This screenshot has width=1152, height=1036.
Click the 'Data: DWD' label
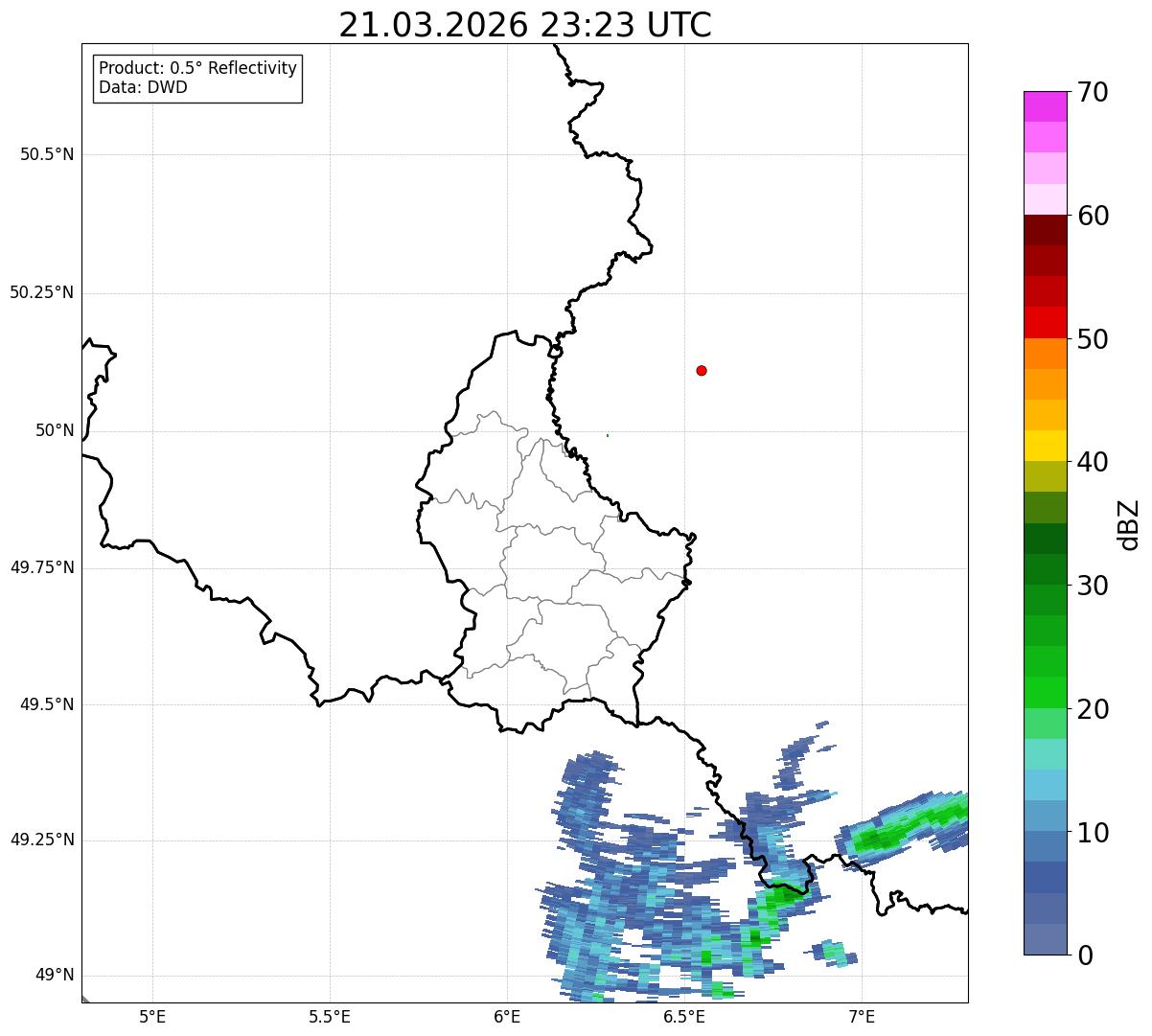[x=143, y=88]
